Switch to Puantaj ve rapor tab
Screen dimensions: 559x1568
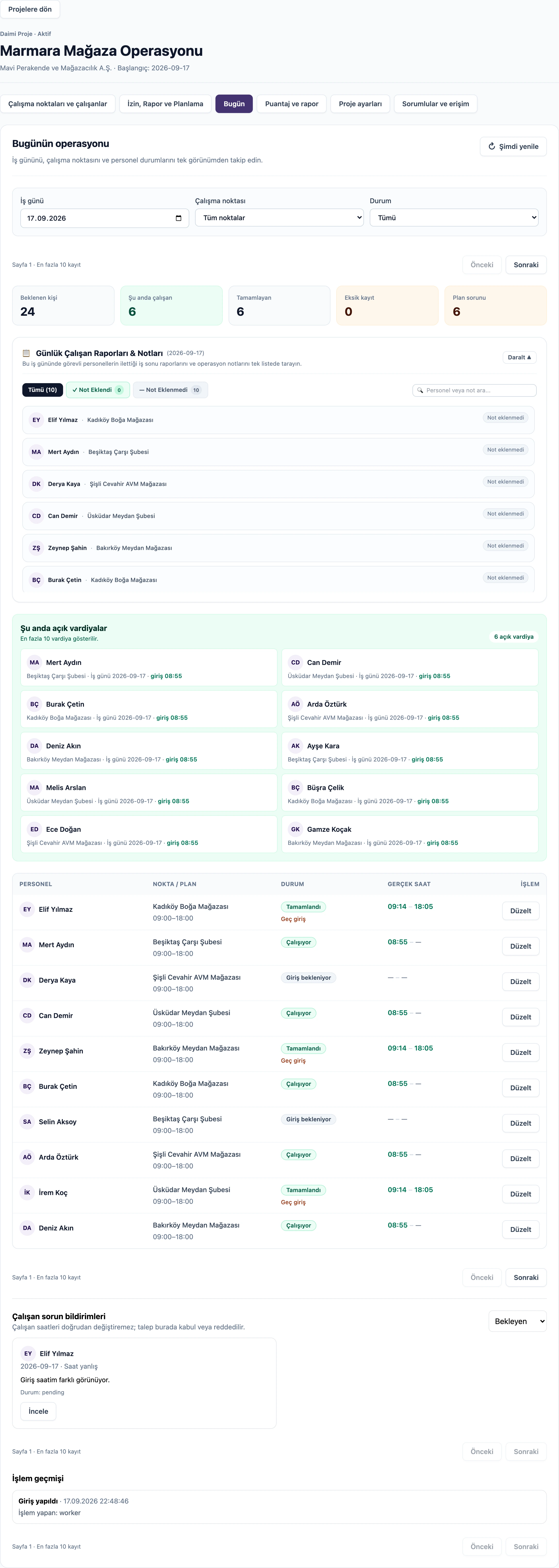click(x=292, y=104)
